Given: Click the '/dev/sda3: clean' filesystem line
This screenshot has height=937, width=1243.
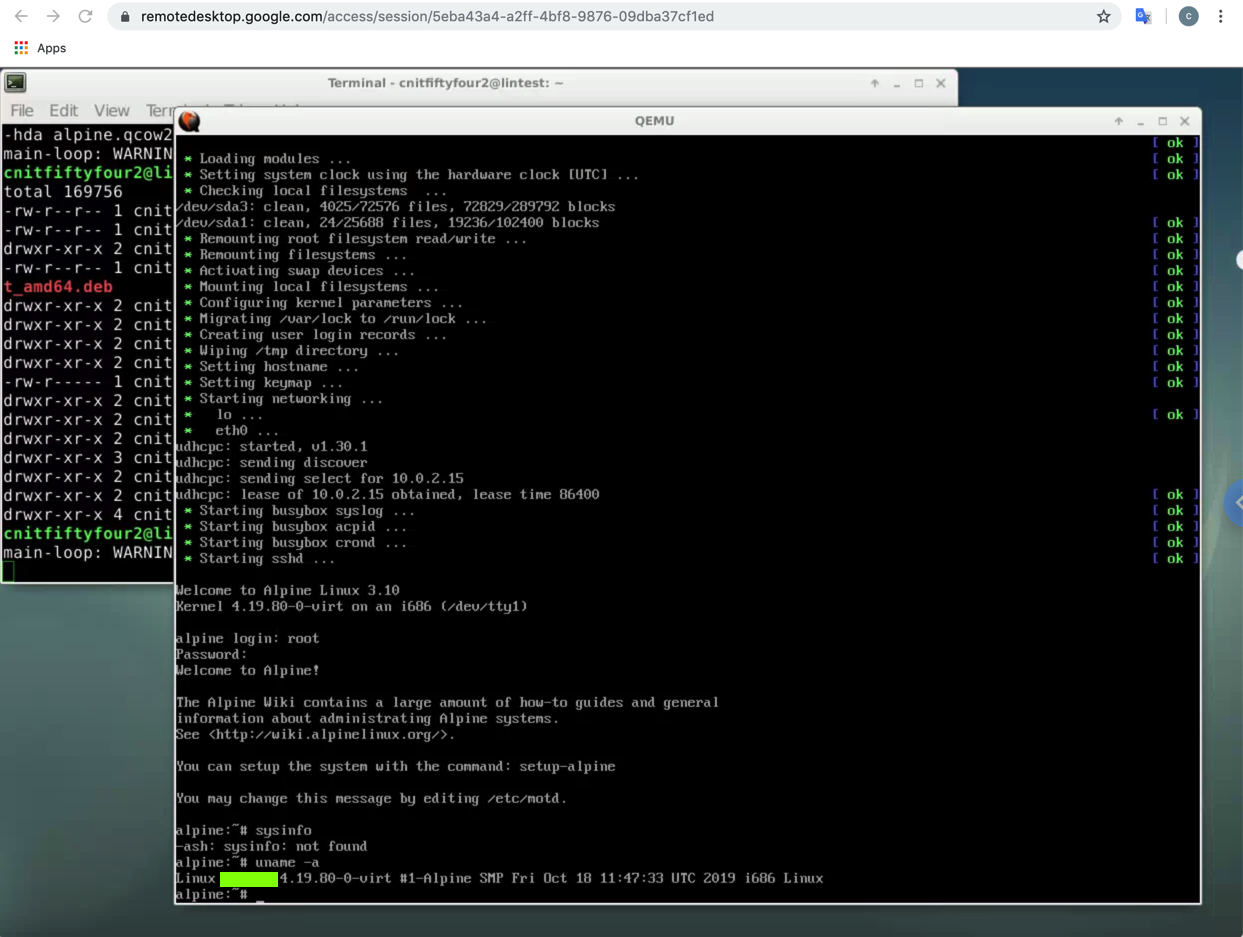Looking at the screenshot, I should click(395, 206).
